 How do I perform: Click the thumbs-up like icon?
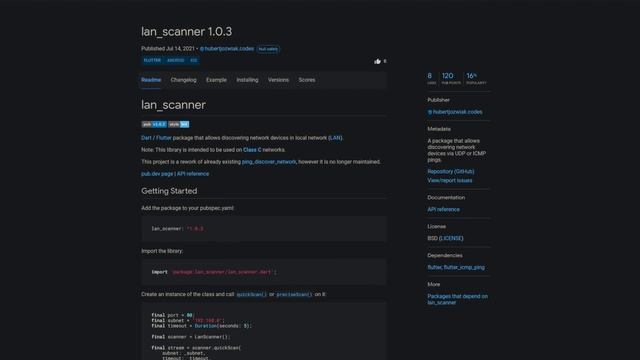point(377,61)
